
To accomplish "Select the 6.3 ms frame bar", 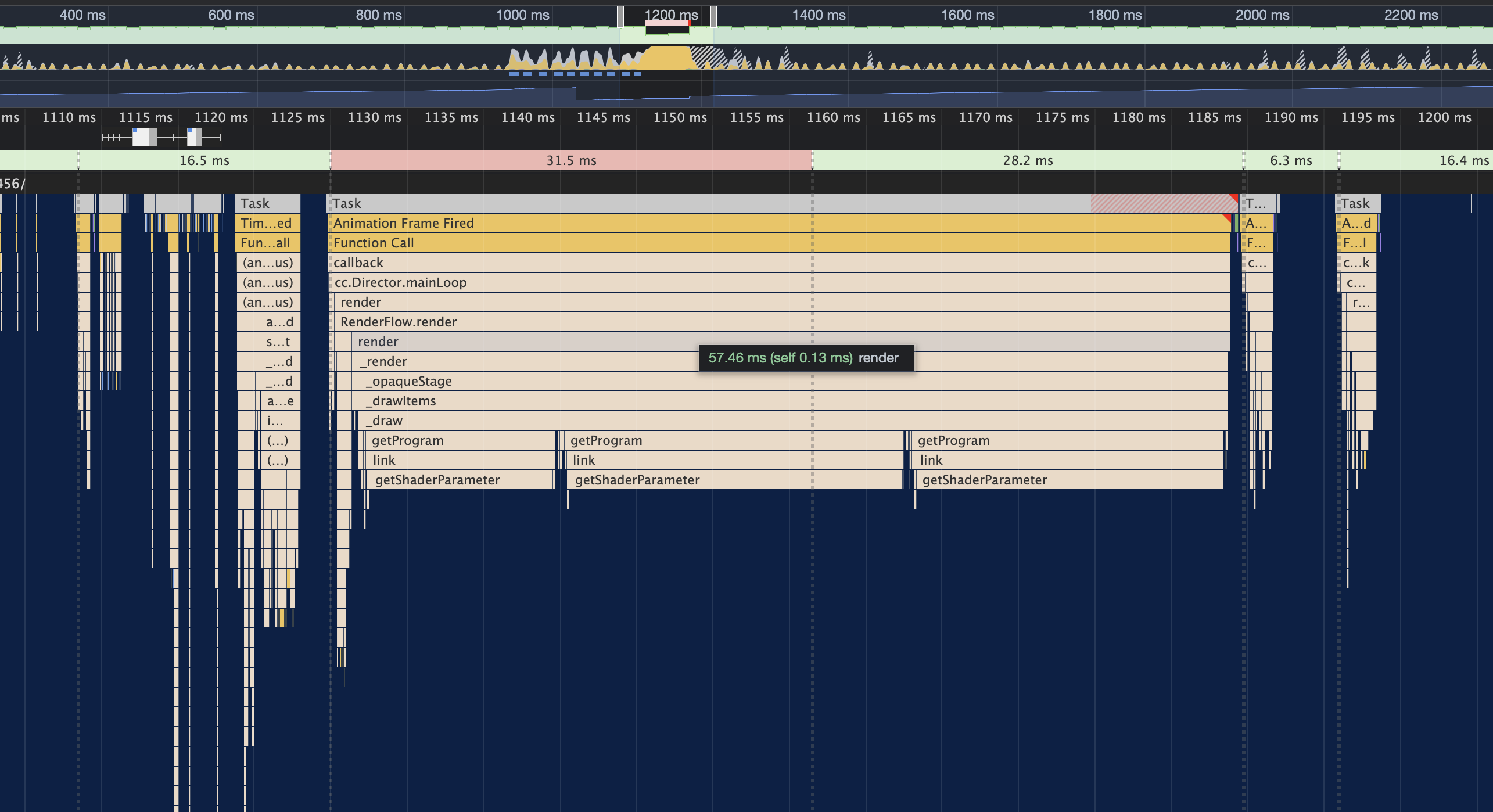I will (1290, 160).
